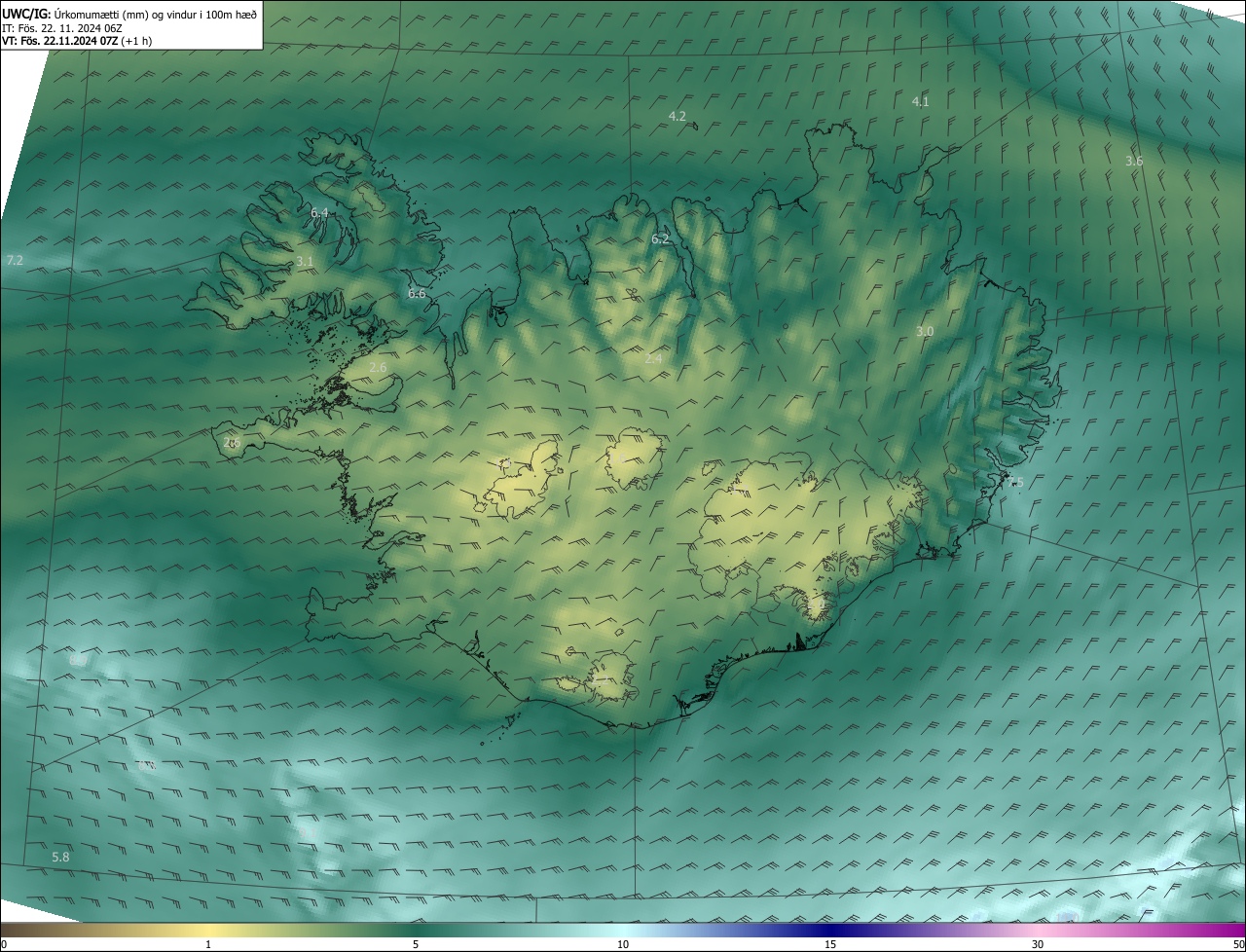Viewport: 1246px width, 952px height.
Task: Click the map value label "3.1"
Action: pyautogui.click(x=305, y=262)
